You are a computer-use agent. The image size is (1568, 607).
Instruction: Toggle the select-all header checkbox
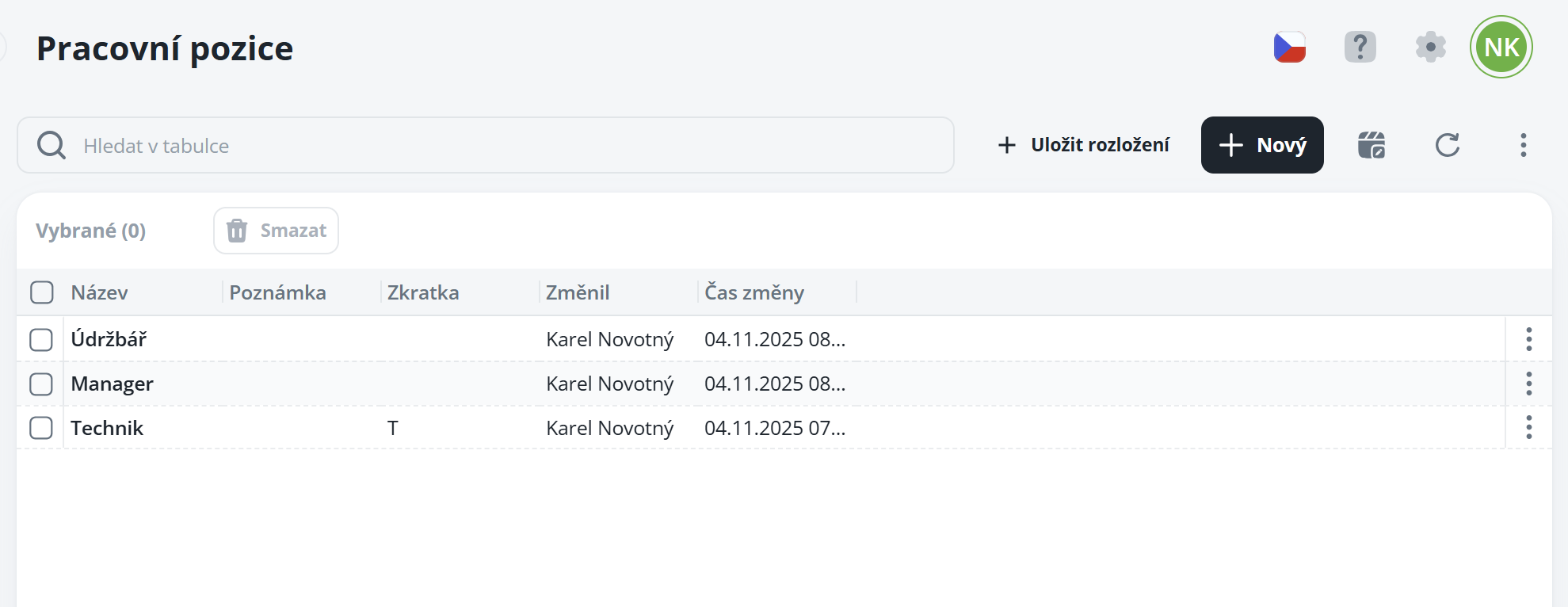point(42,292)
